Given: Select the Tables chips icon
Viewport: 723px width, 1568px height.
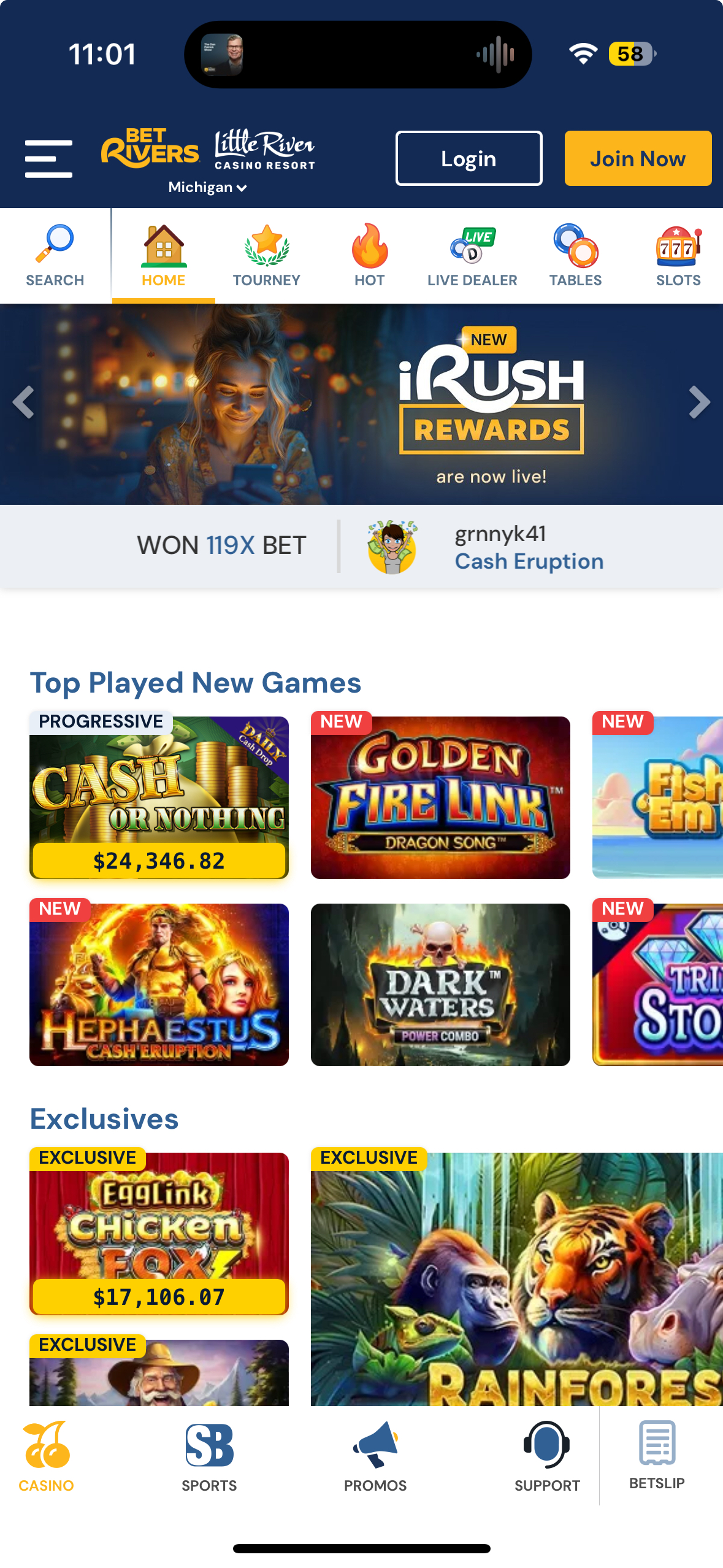Looking at the screenshot, I should [576, 245].
